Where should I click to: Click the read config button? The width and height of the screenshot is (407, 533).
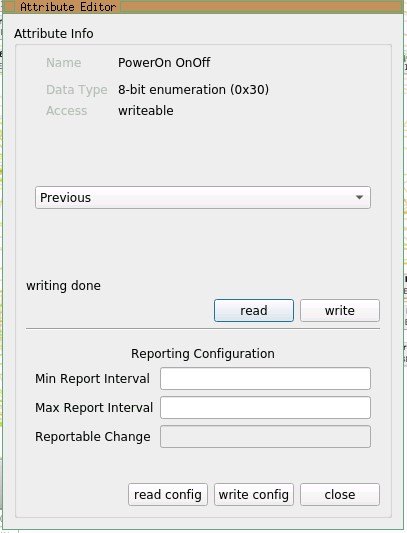tap(168, 494)
